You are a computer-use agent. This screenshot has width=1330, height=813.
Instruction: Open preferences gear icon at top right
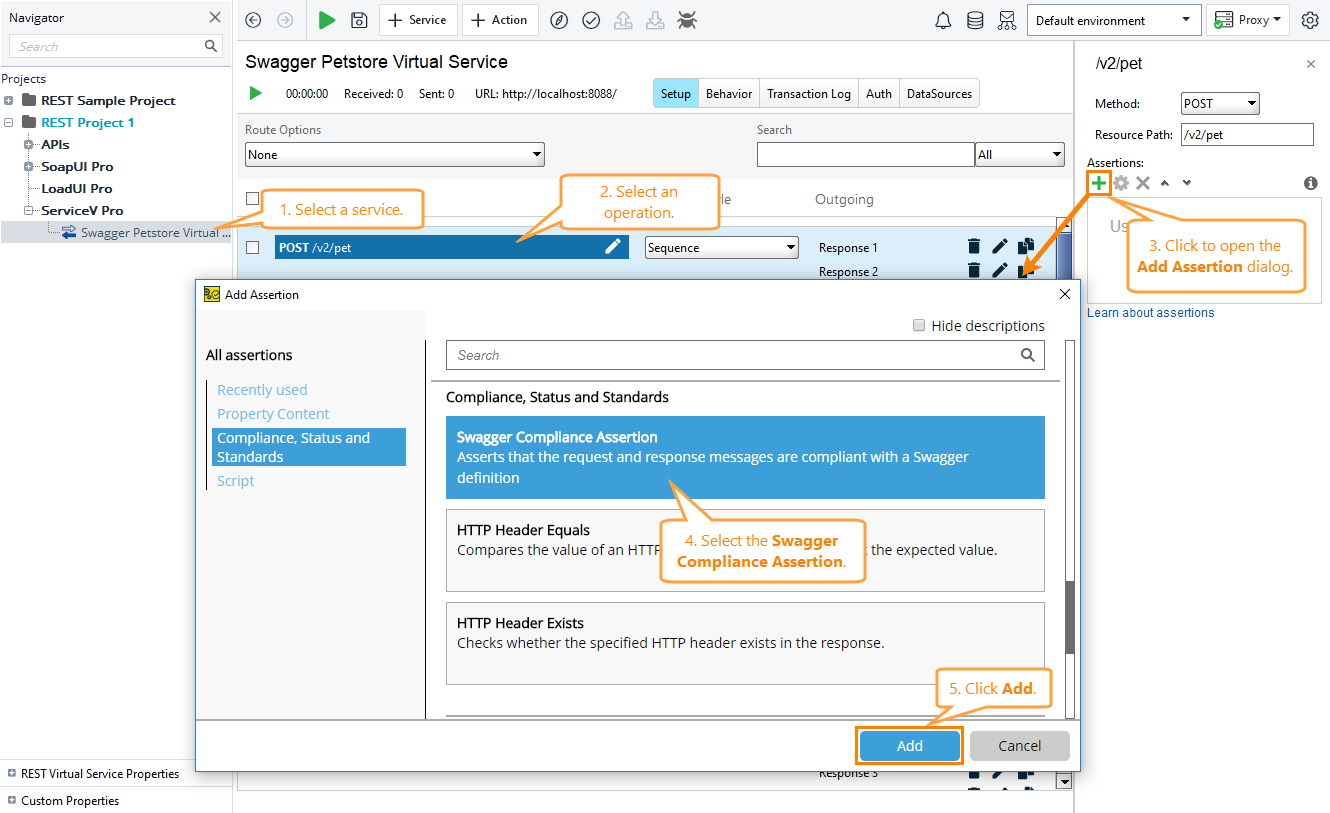(x=1310, y=20)
